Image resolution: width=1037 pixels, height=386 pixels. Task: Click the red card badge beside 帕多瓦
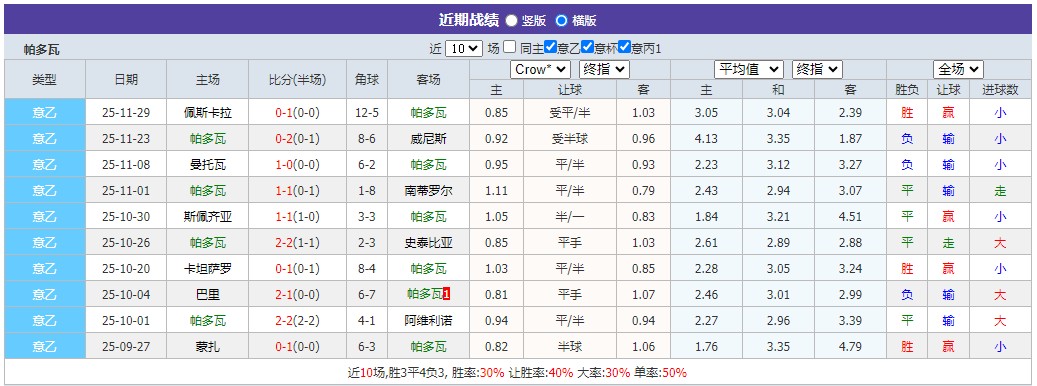tap(447, 294)
